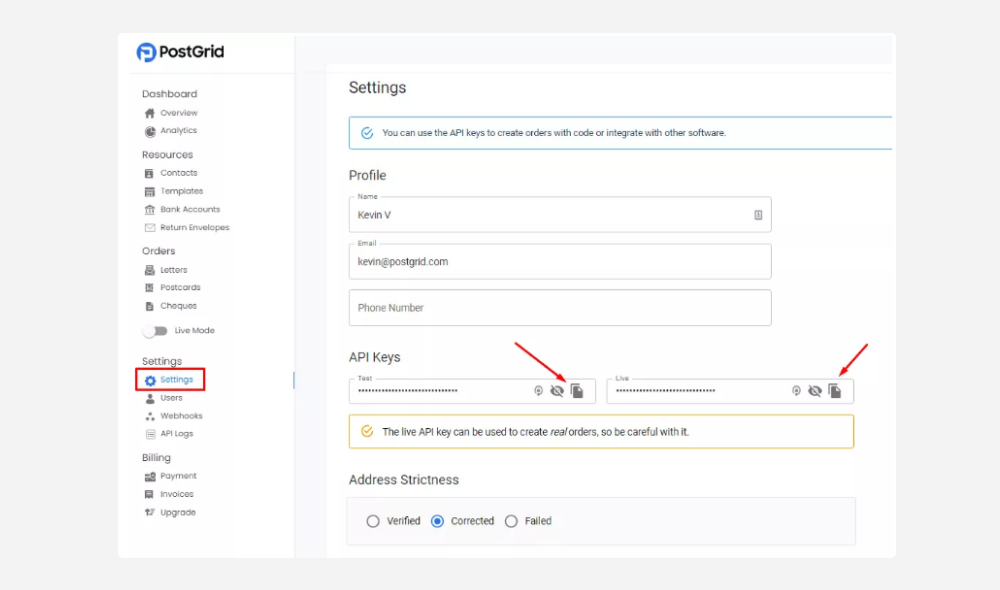Viewport: 1000px width, 590px height.
Task: Select the Failed address strictness option
Action: (511, 521)
